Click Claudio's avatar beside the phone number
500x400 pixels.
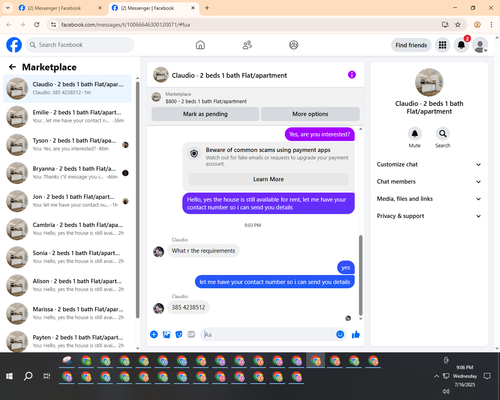pos(158,308)
